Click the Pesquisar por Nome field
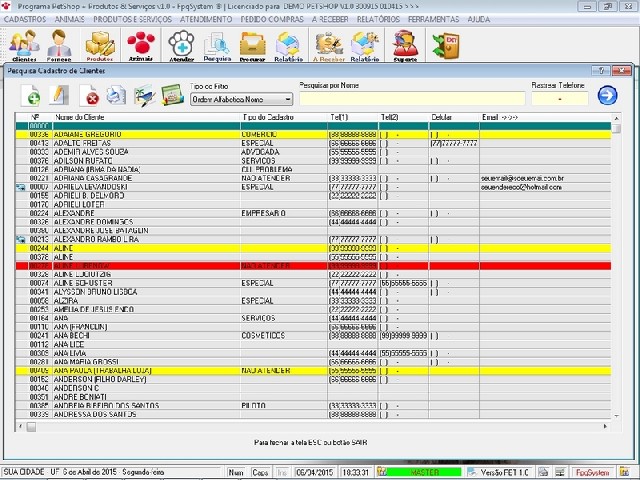 point(412,98)
